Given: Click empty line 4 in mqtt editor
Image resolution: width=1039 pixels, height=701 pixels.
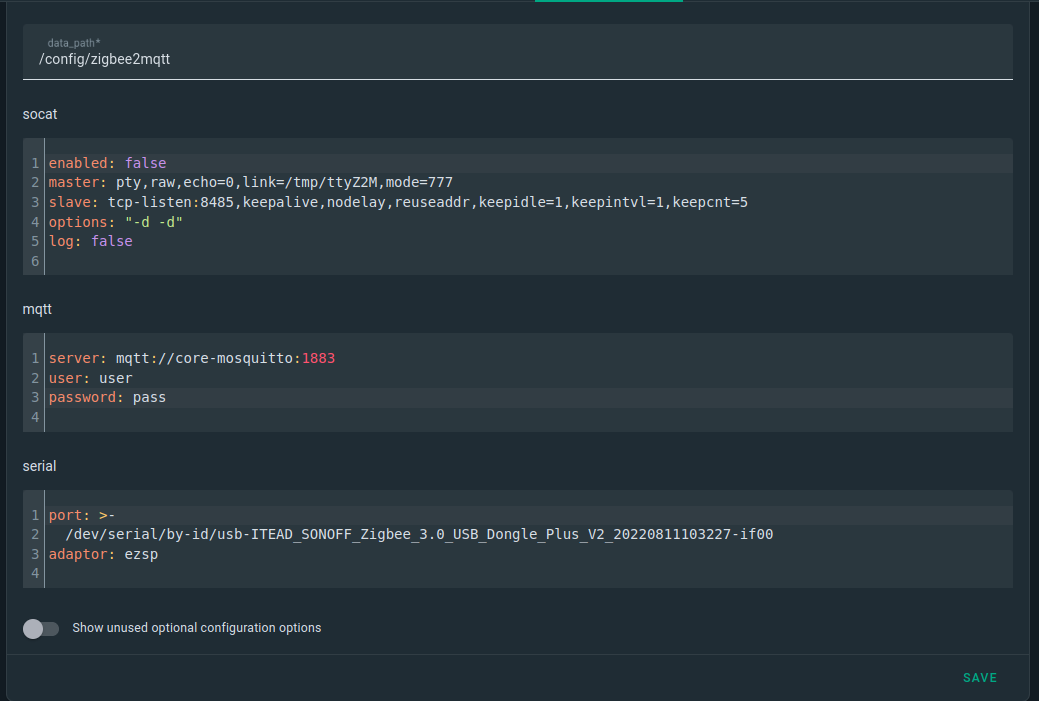Looking at the screenshot, I should pos(528,417).
